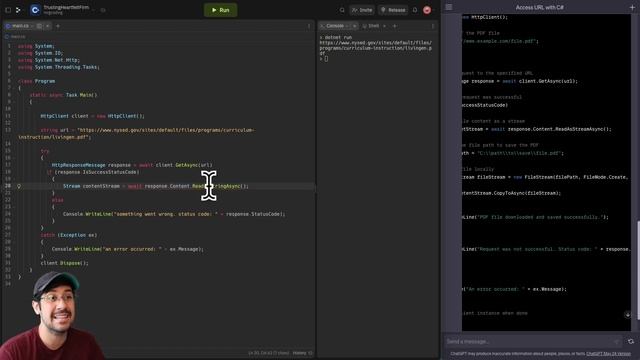Close the main.cs tab

[x=47, y=26]
